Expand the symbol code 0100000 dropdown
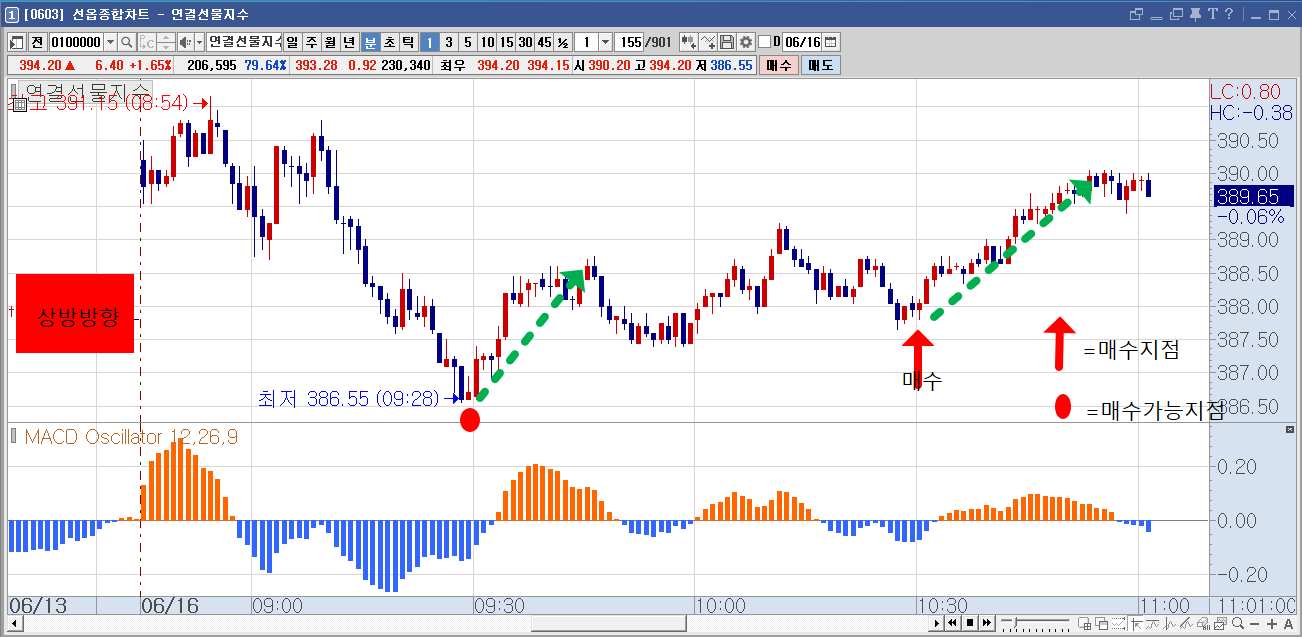Screen dimensions: 1302x637 (110, 42)
